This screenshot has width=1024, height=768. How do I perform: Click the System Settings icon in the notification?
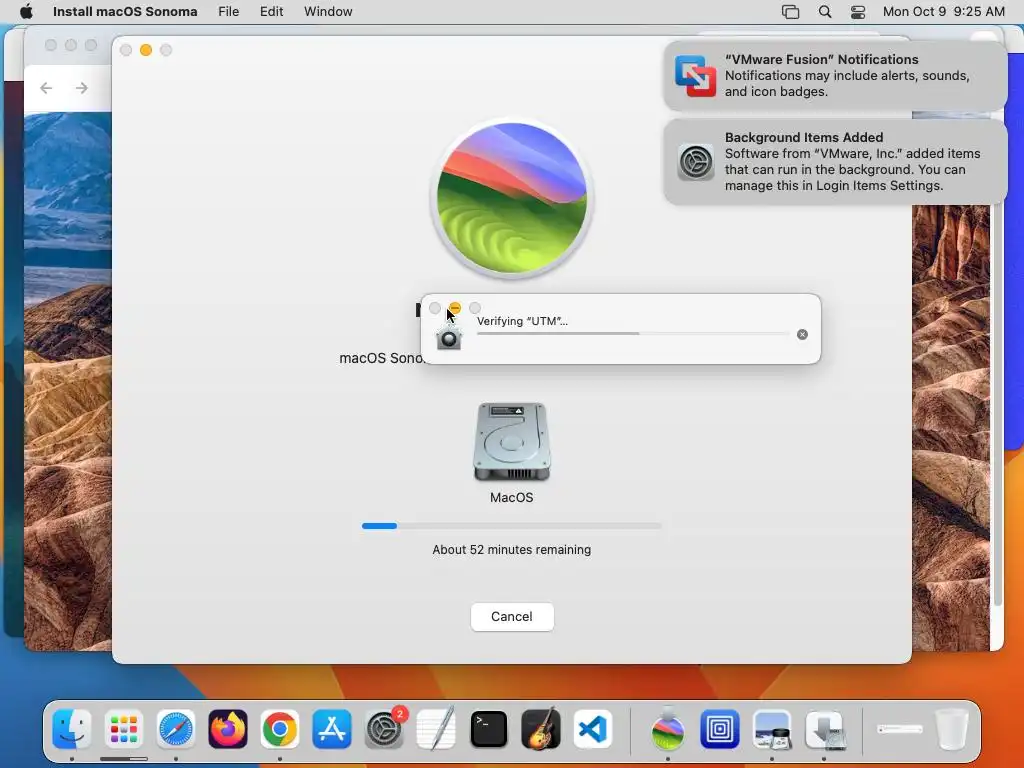click(x=696, y=162)
